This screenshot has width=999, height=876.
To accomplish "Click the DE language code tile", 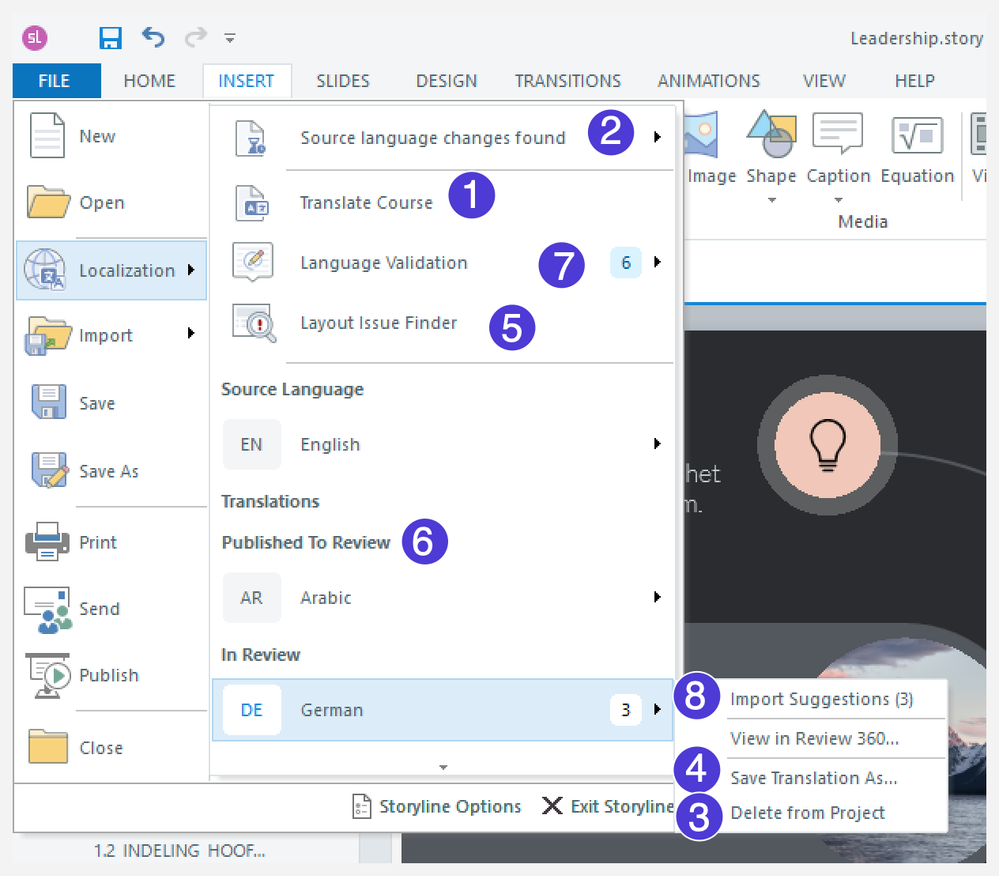I will [x=252, y=710].
